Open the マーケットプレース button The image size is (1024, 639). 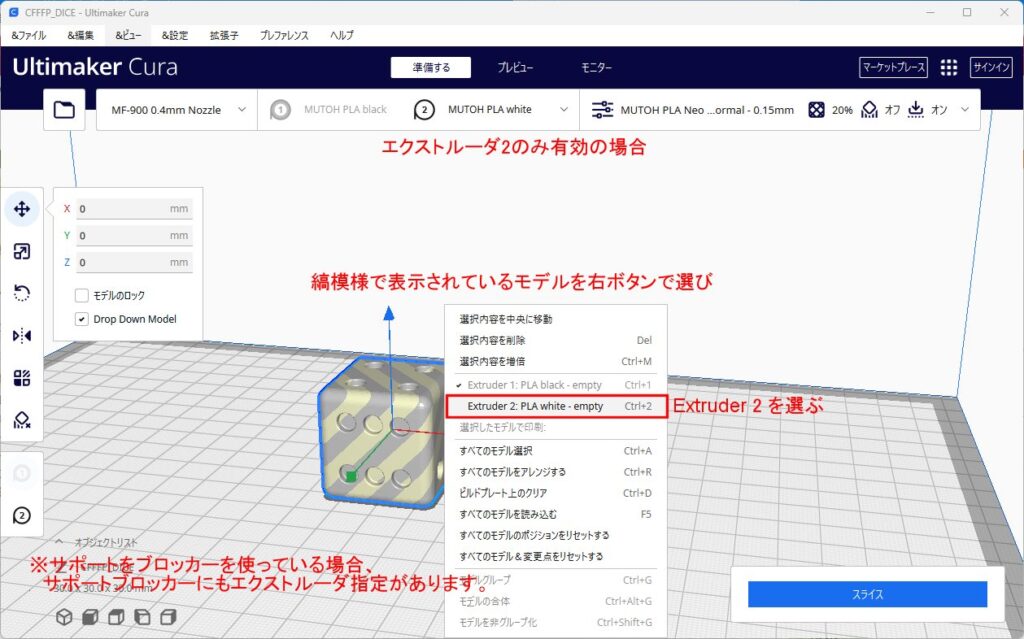[x=893, y=68]
